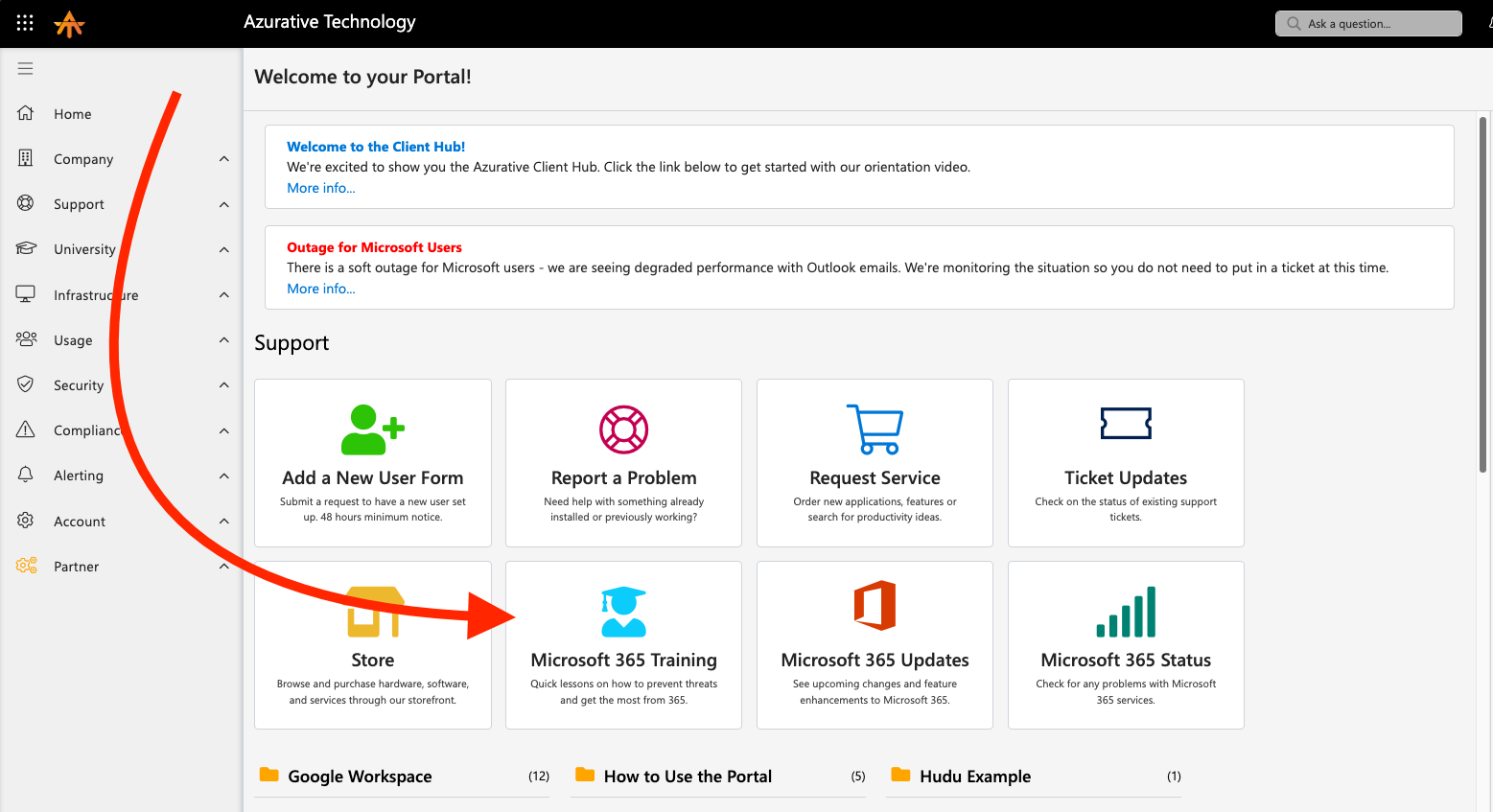Click the Partner gears icon
The width and height of the screenshot is (1493, 812).
[26, 566]
